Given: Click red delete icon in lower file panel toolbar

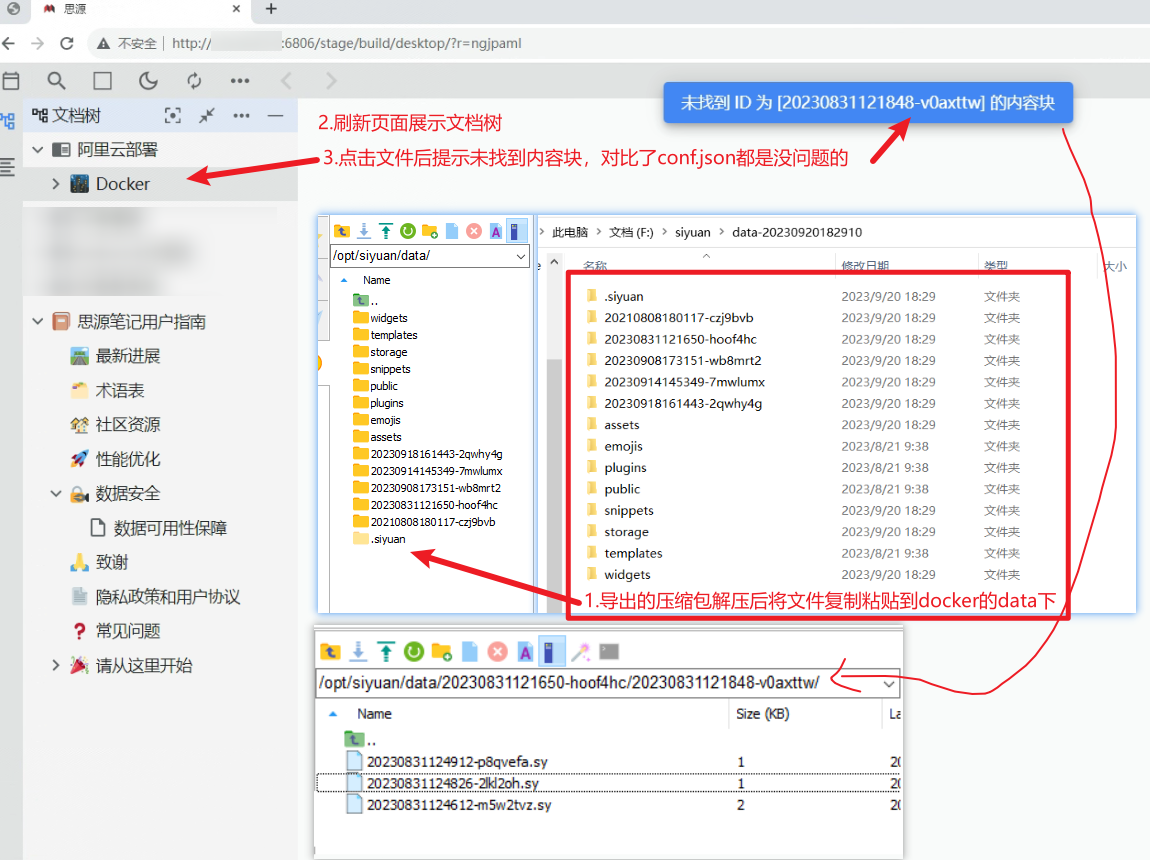Looking at the screenshot, I should [497, 651].
